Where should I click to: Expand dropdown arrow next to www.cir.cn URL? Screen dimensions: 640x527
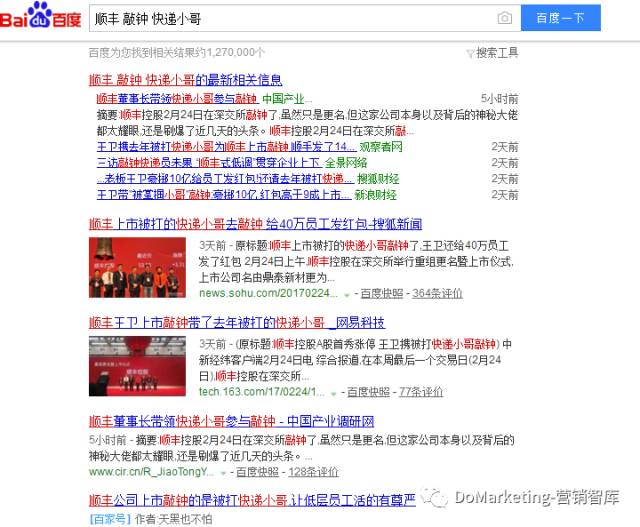point(223,473)
